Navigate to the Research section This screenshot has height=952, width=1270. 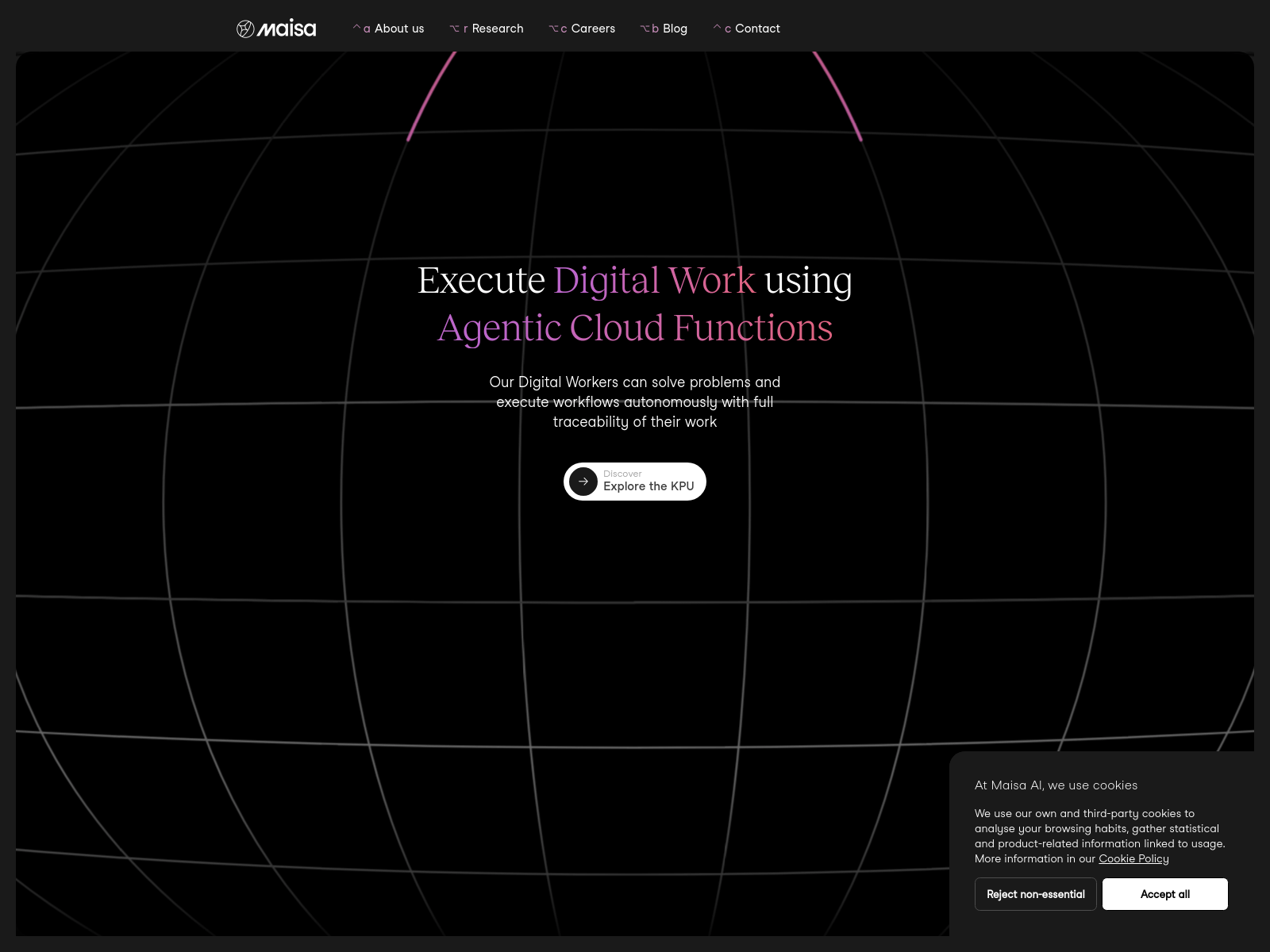pyautogui.click(x=498, y=29)
